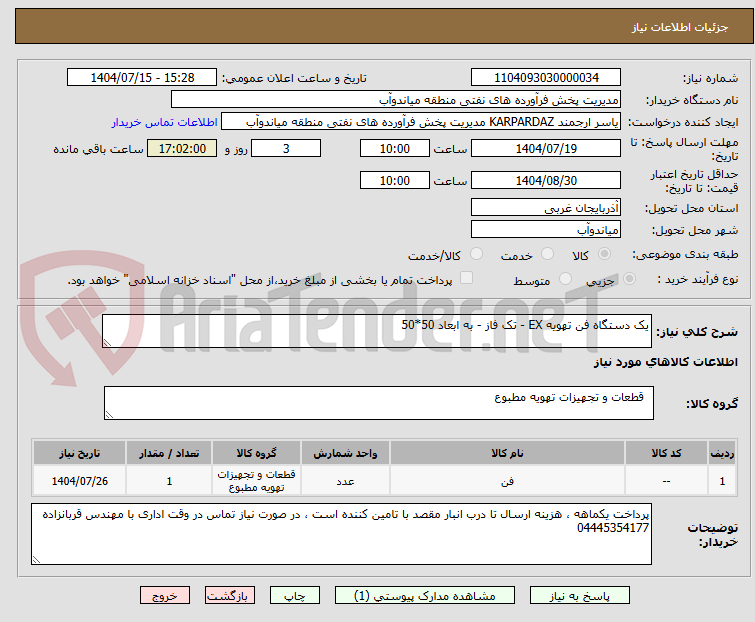Click the response deadline time 10:00 field

click(x=395, y=148)
